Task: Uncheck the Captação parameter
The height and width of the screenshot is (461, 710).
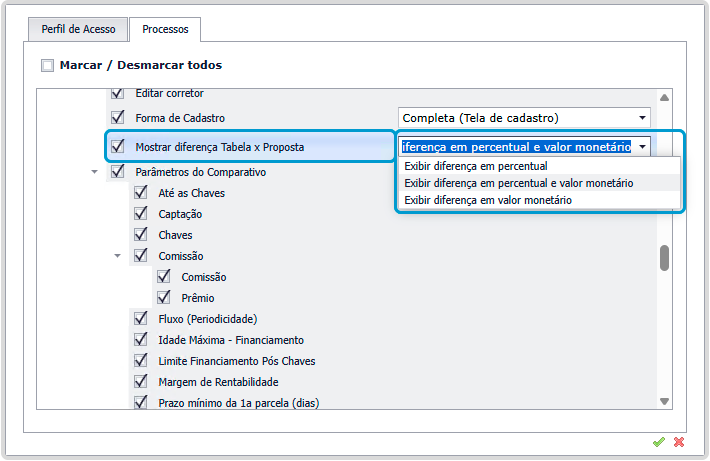Action: pyautogui.click(x=141, y=214)
